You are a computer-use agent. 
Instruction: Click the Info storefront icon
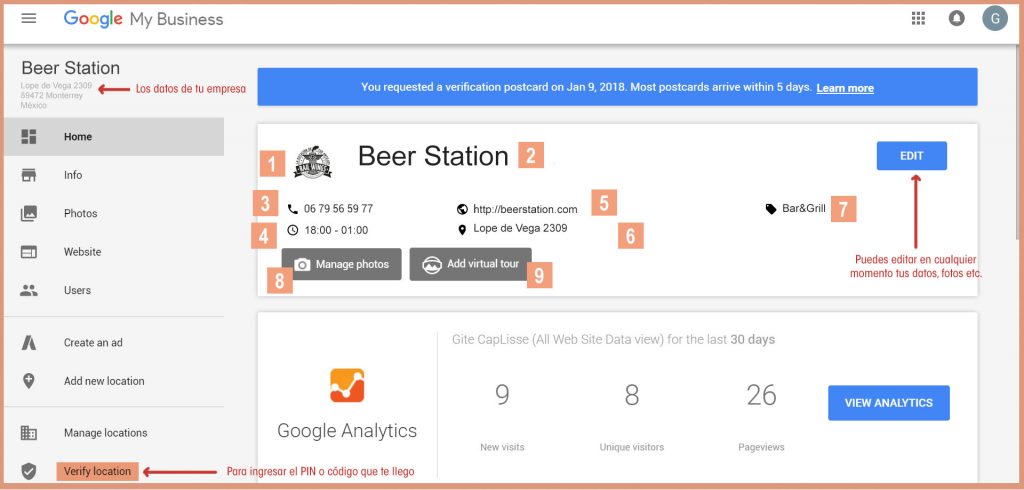tap(29, 175)
